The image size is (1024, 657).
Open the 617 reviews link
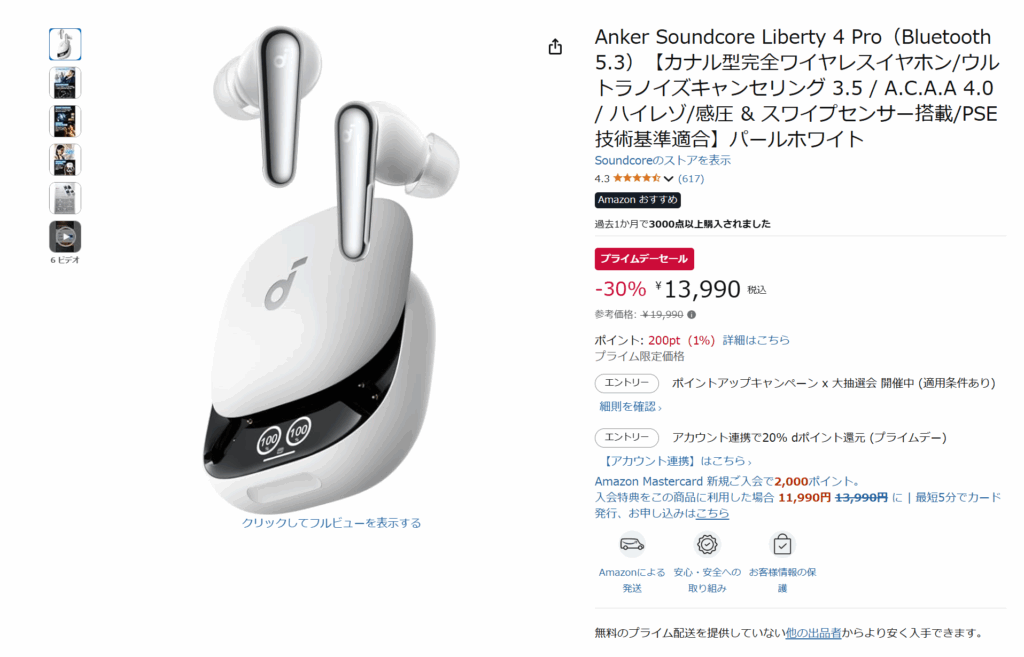click(691, 178)
